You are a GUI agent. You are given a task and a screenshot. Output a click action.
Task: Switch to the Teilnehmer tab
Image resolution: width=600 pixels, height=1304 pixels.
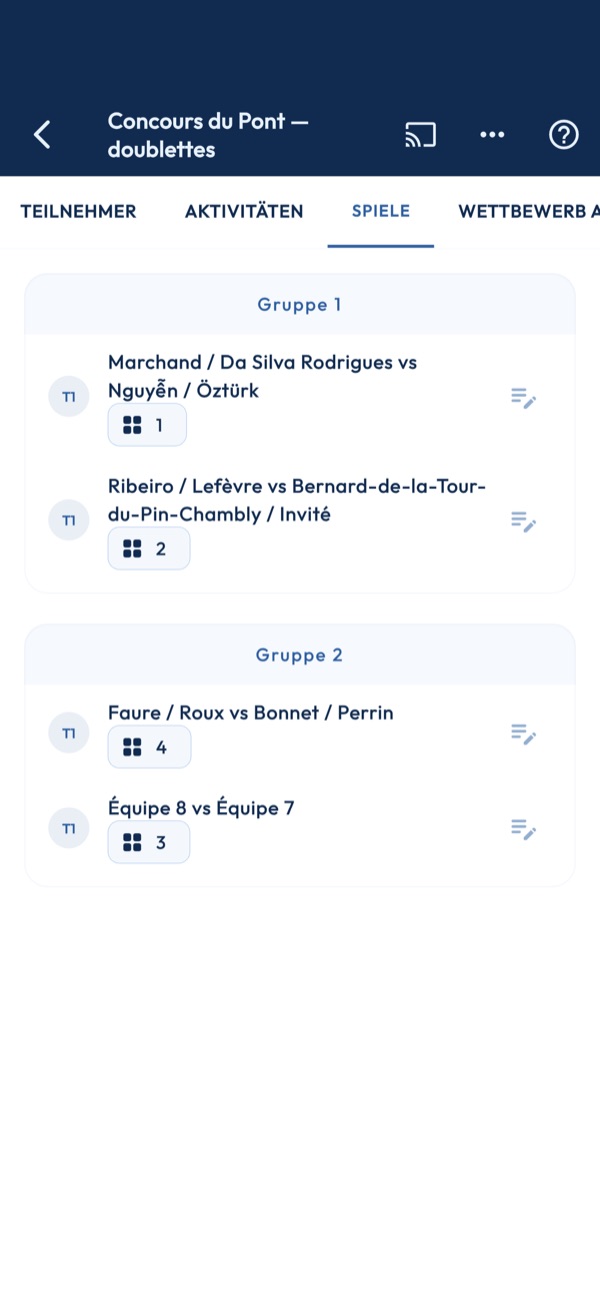pyautogui.click(x=78, y=211)
